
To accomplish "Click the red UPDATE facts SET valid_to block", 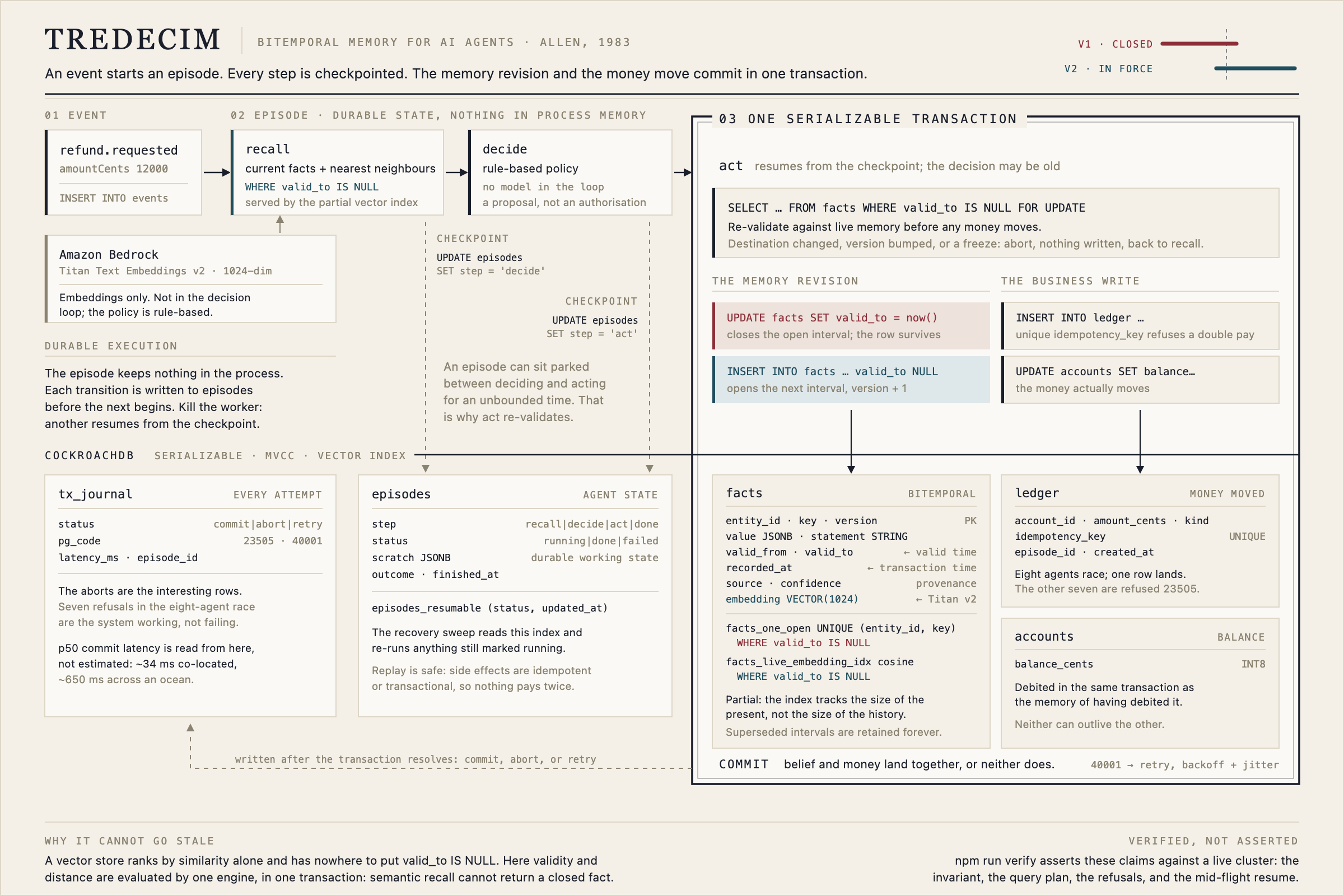I will (851, 326).
